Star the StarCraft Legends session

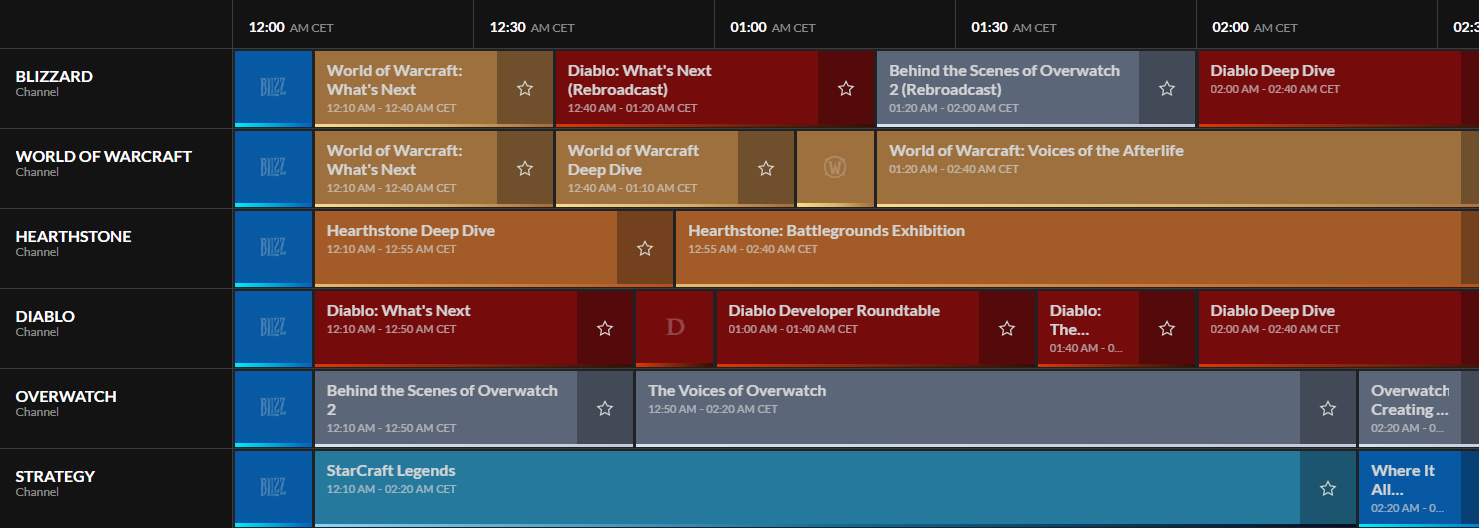tap(1328, 488)
